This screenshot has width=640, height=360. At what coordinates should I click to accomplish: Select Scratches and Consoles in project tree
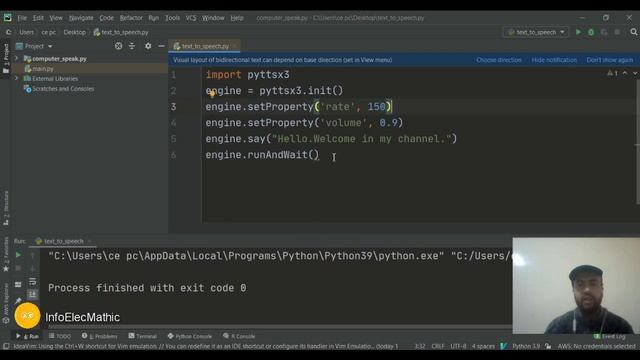point(59,89)
